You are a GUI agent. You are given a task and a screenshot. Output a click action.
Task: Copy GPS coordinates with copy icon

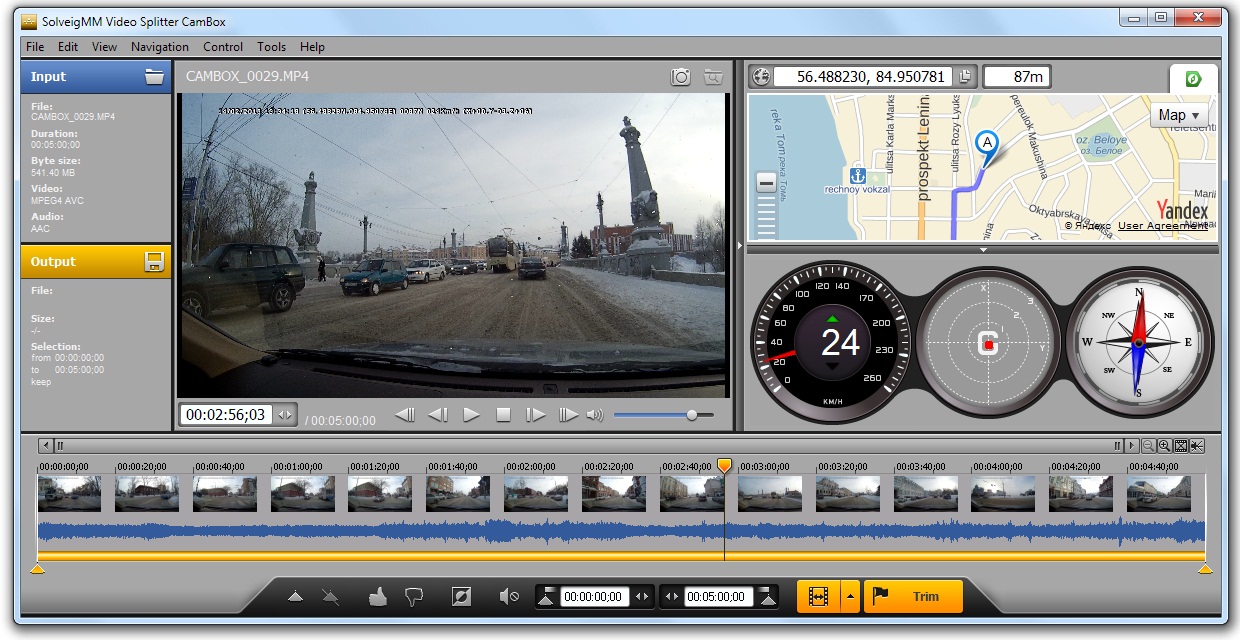965,77
